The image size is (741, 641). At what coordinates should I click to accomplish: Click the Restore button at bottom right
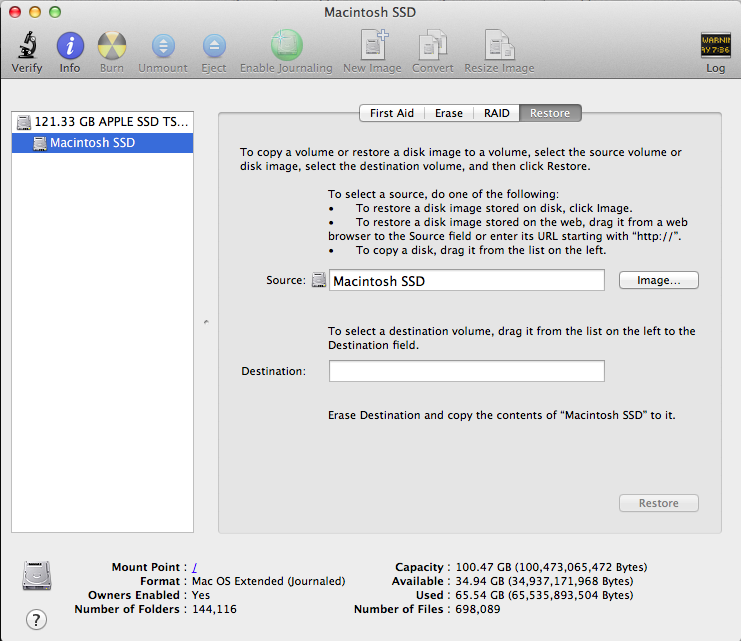658,503
